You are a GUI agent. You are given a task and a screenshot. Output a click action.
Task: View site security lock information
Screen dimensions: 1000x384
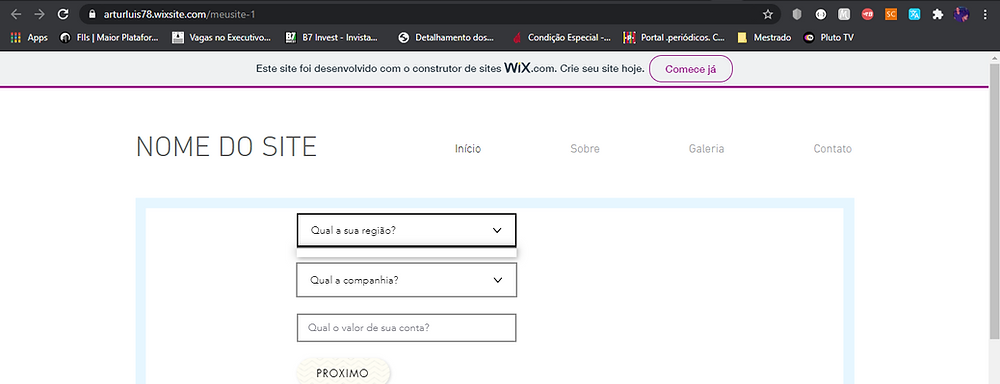(x=92, y=14)
